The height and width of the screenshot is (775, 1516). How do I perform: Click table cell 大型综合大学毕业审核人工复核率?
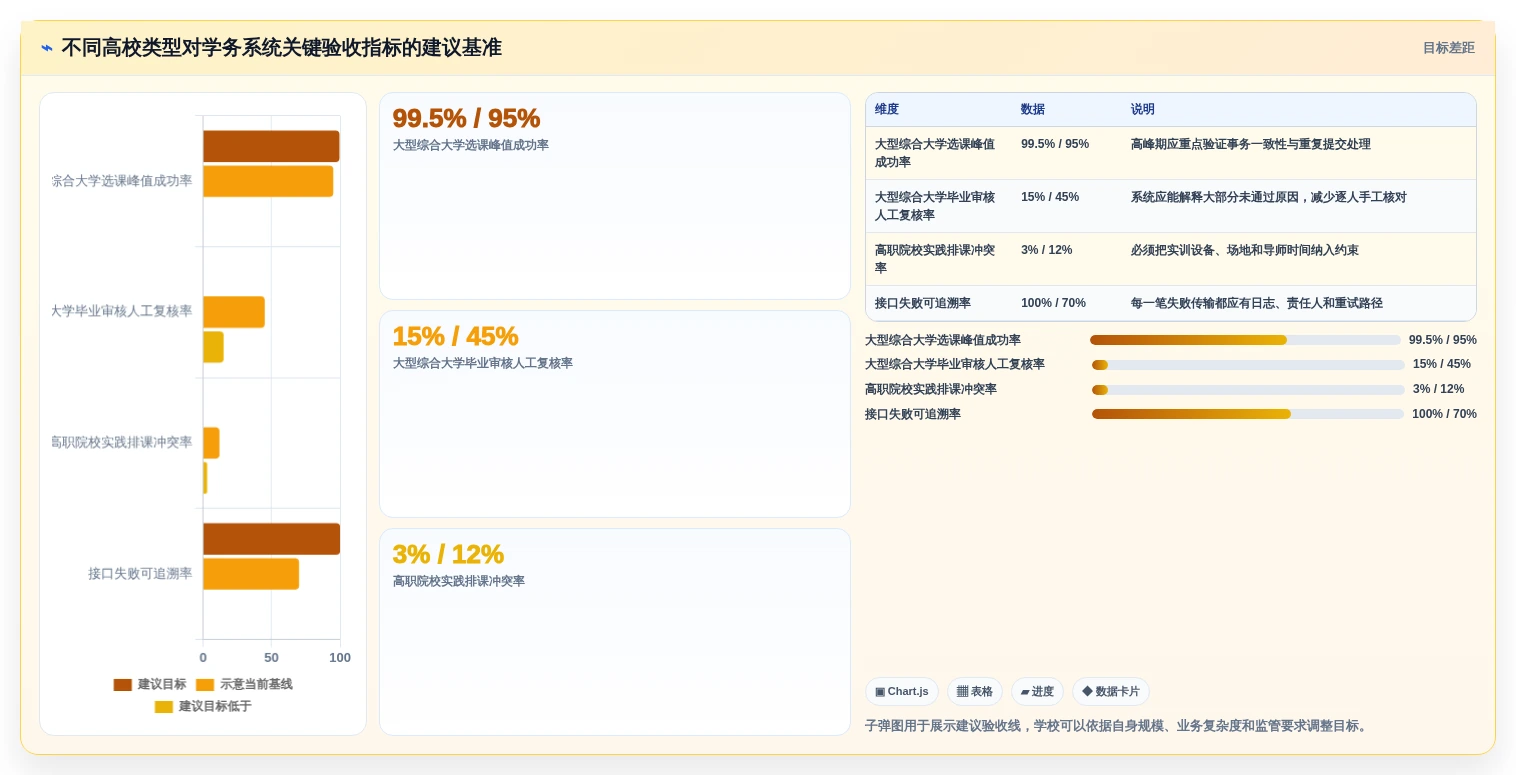[937, 206]
